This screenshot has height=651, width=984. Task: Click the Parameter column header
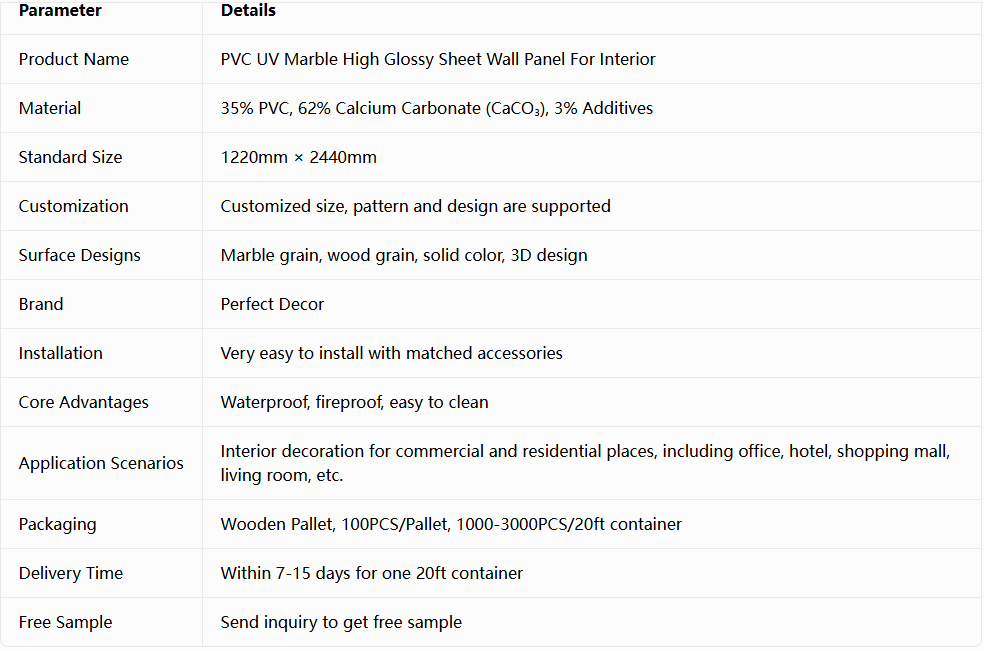click(60, 11)
